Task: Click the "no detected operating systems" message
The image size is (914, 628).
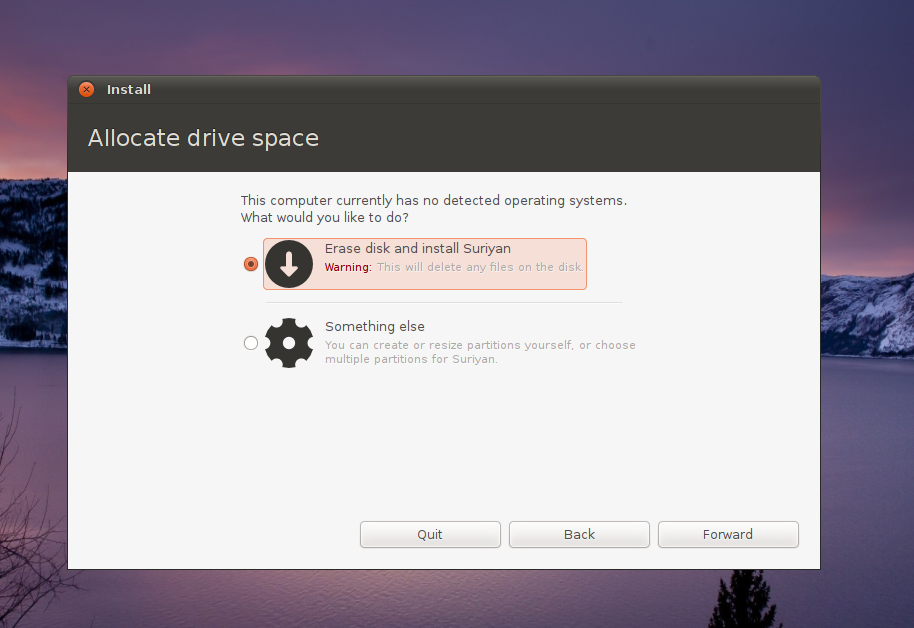Action: point(434,209)
